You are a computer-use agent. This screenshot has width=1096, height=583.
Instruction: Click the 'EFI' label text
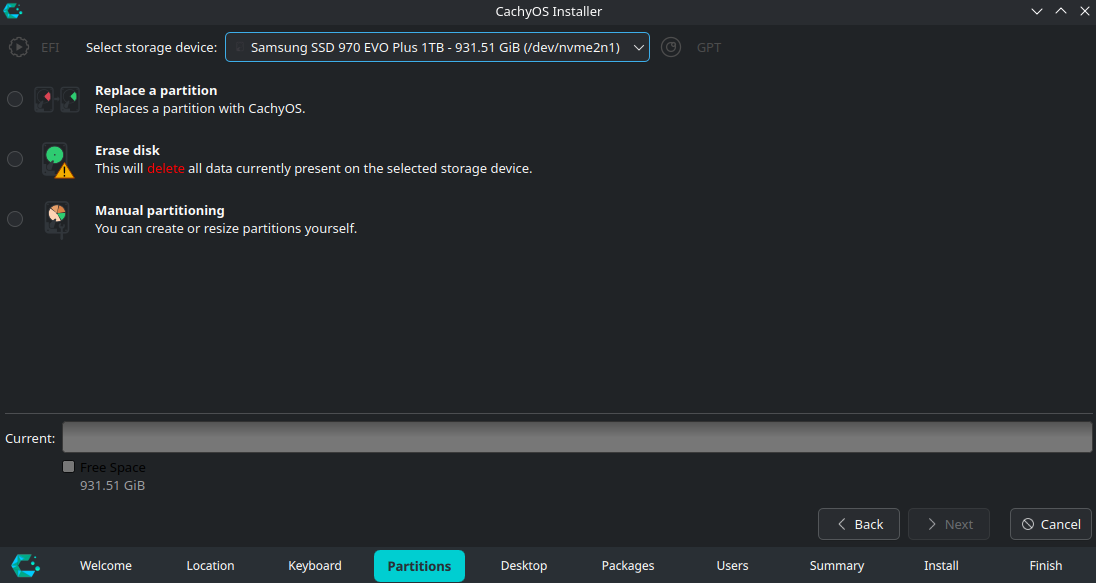tap(50, 48)
